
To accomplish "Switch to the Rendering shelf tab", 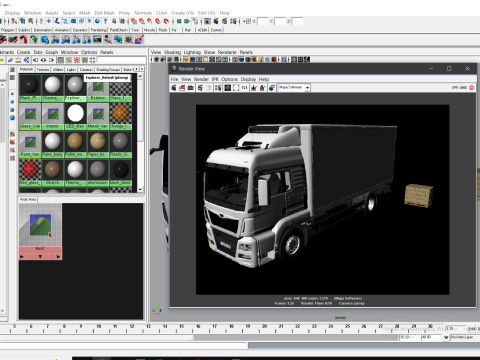I will 99,30.
